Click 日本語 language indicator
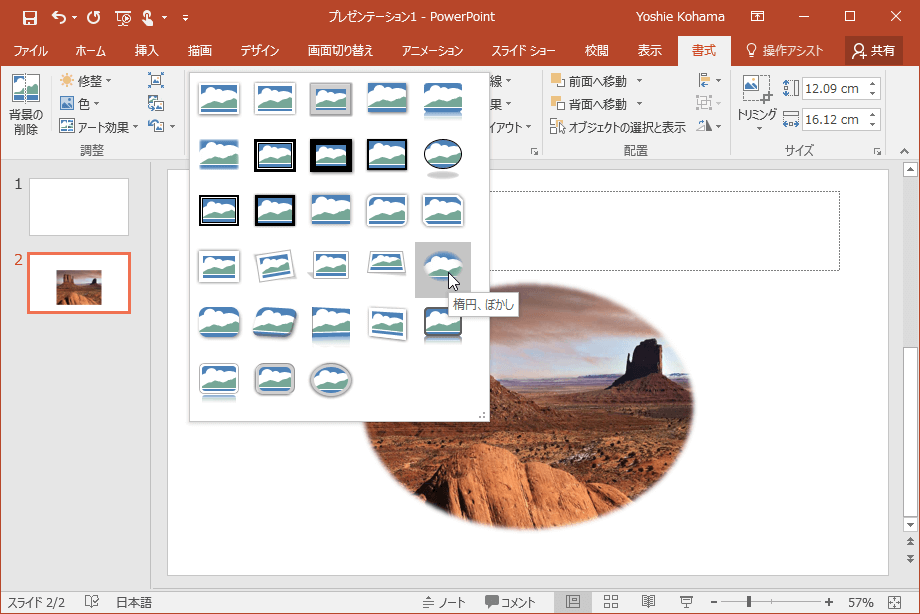This screenshot has width=920, height=614. (134, 602)
